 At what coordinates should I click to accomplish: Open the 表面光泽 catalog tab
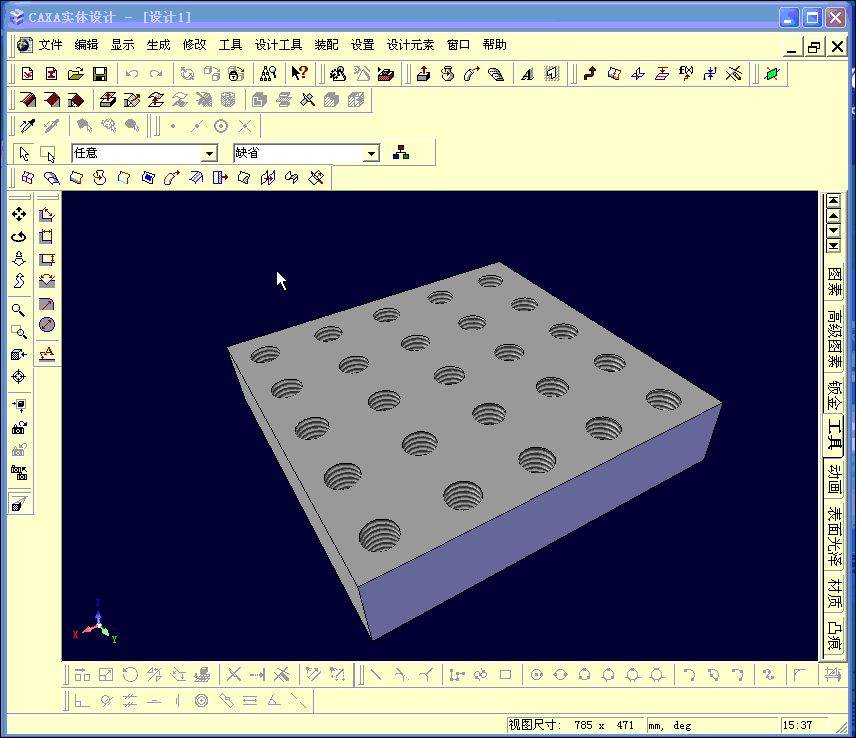[x=834, y=536]
